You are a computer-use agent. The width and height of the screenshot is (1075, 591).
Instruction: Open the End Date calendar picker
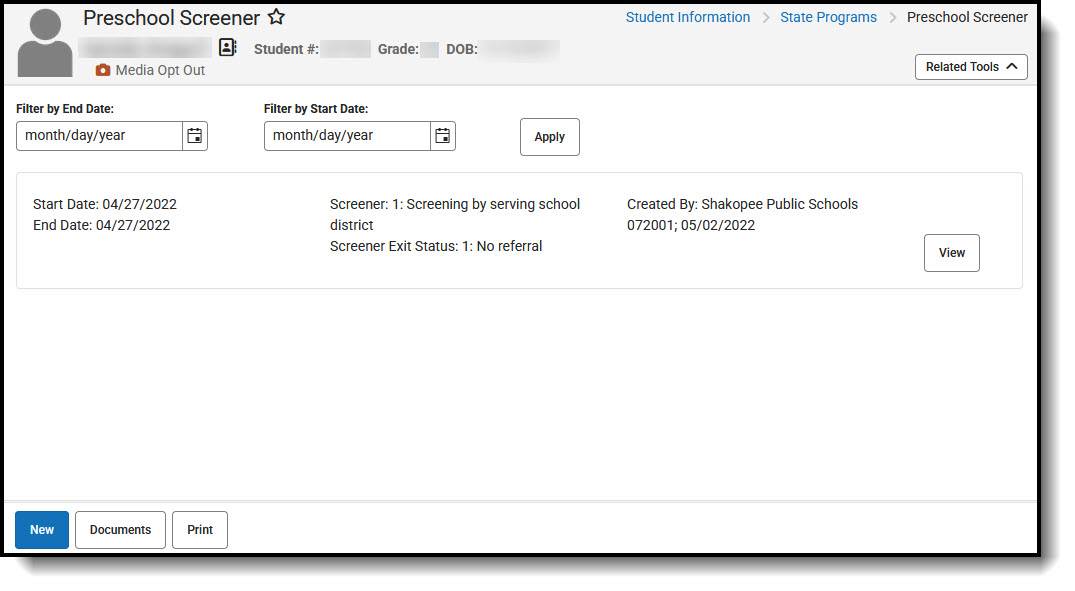[x=194, y=135]
